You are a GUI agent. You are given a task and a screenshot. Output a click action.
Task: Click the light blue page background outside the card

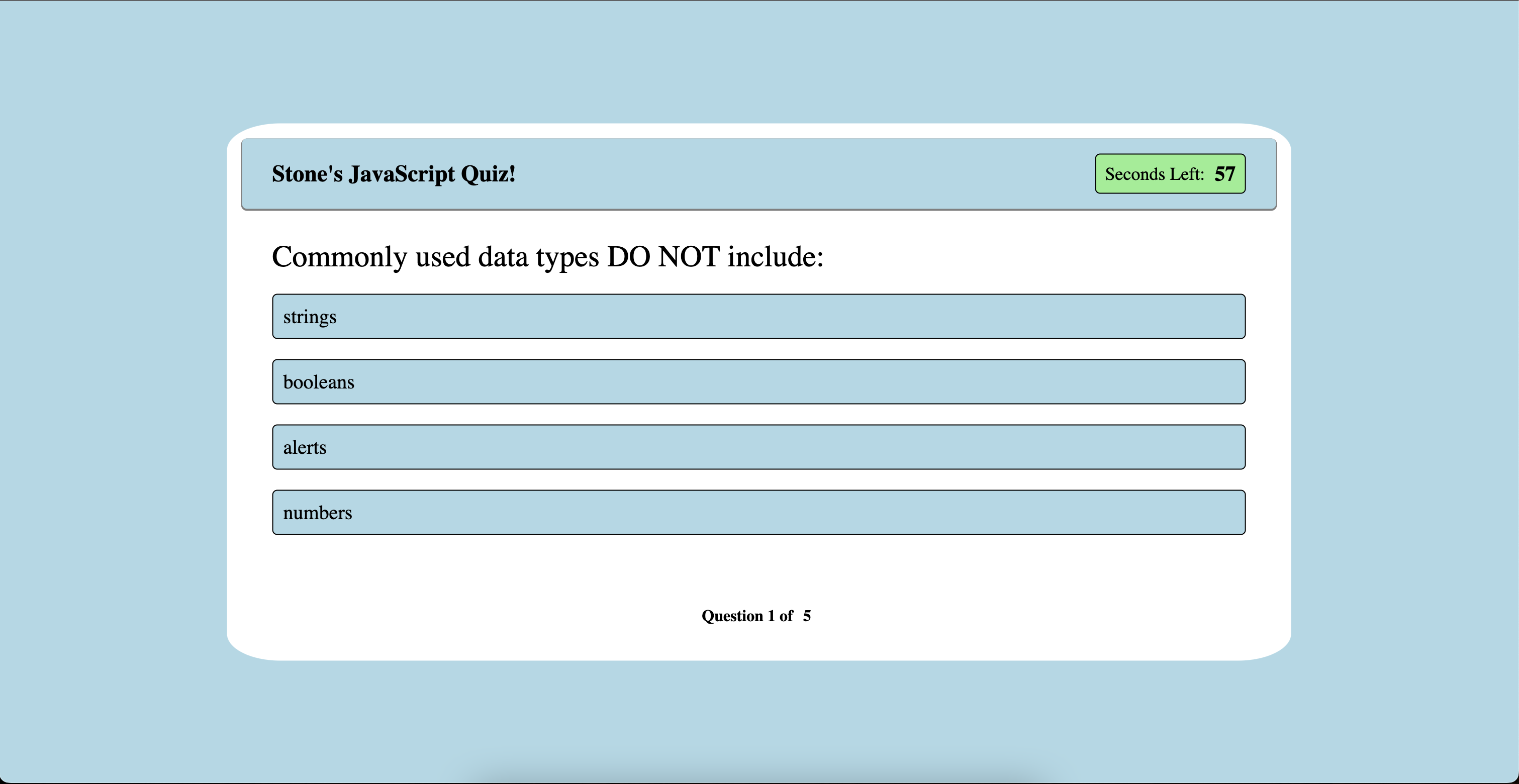point(112,389)
